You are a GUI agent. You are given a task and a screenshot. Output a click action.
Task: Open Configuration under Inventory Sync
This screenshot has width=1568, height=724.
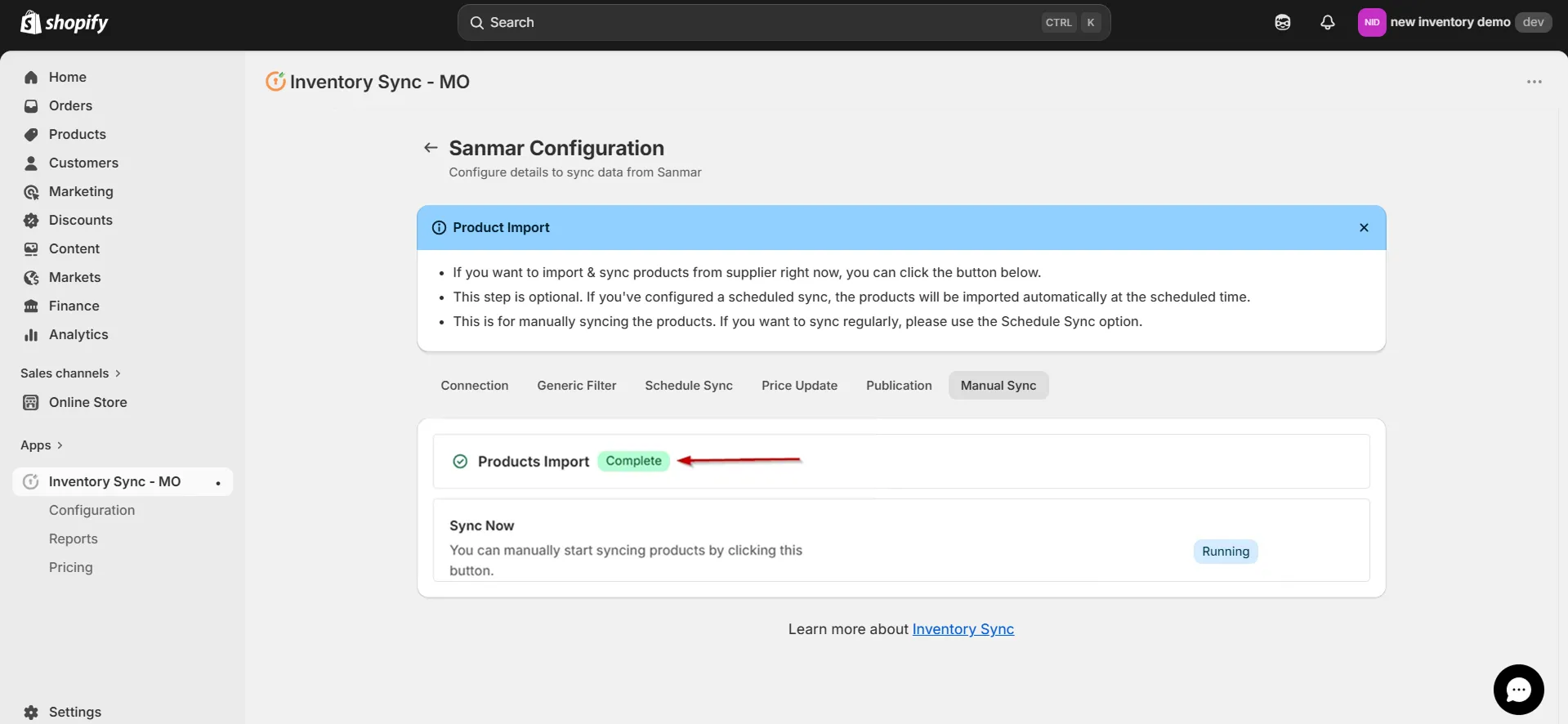92,511
